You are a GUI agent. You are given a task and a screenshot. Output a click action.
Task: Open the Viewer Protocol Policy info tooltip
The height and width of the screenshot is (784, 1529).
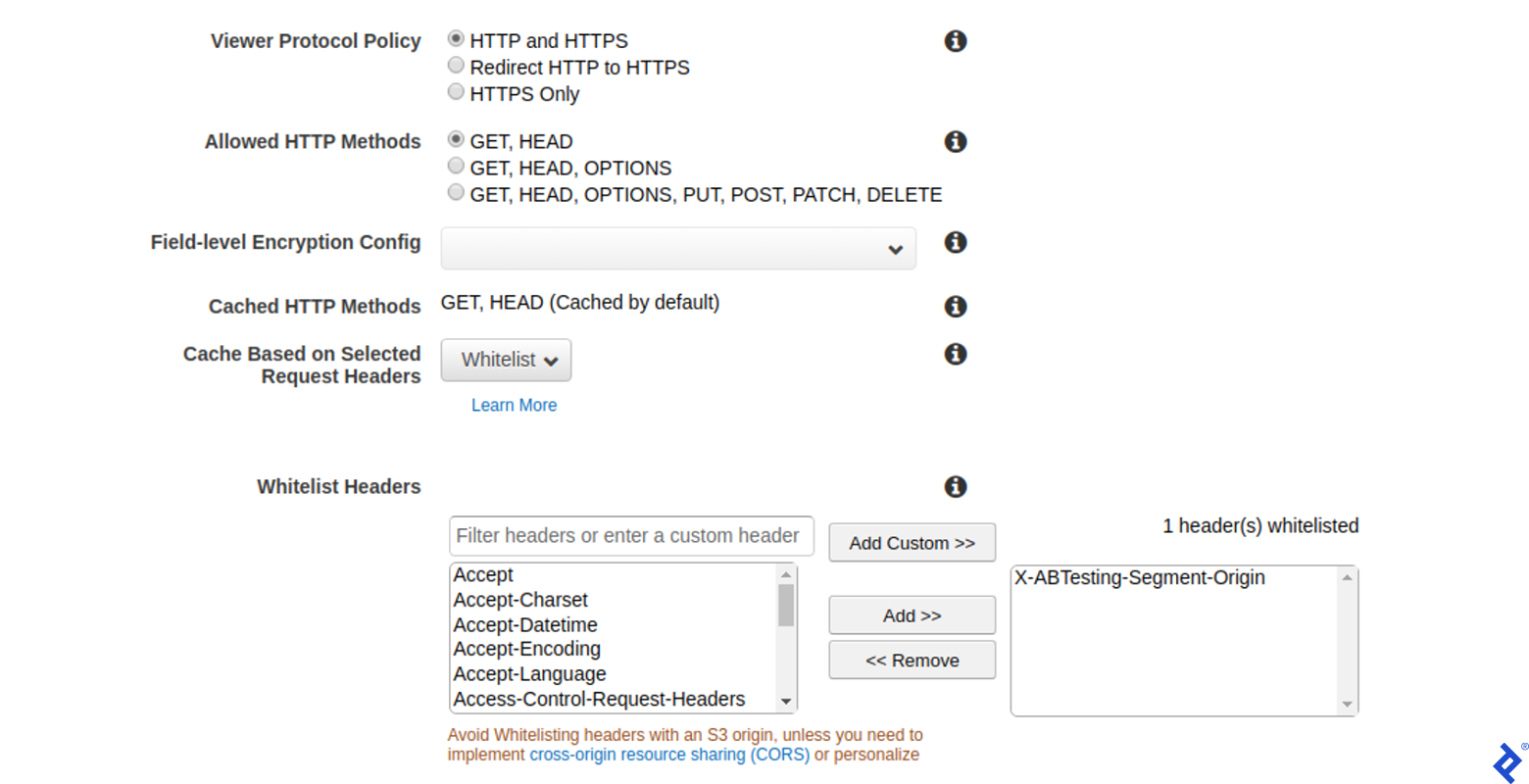[x=955, y=41]
